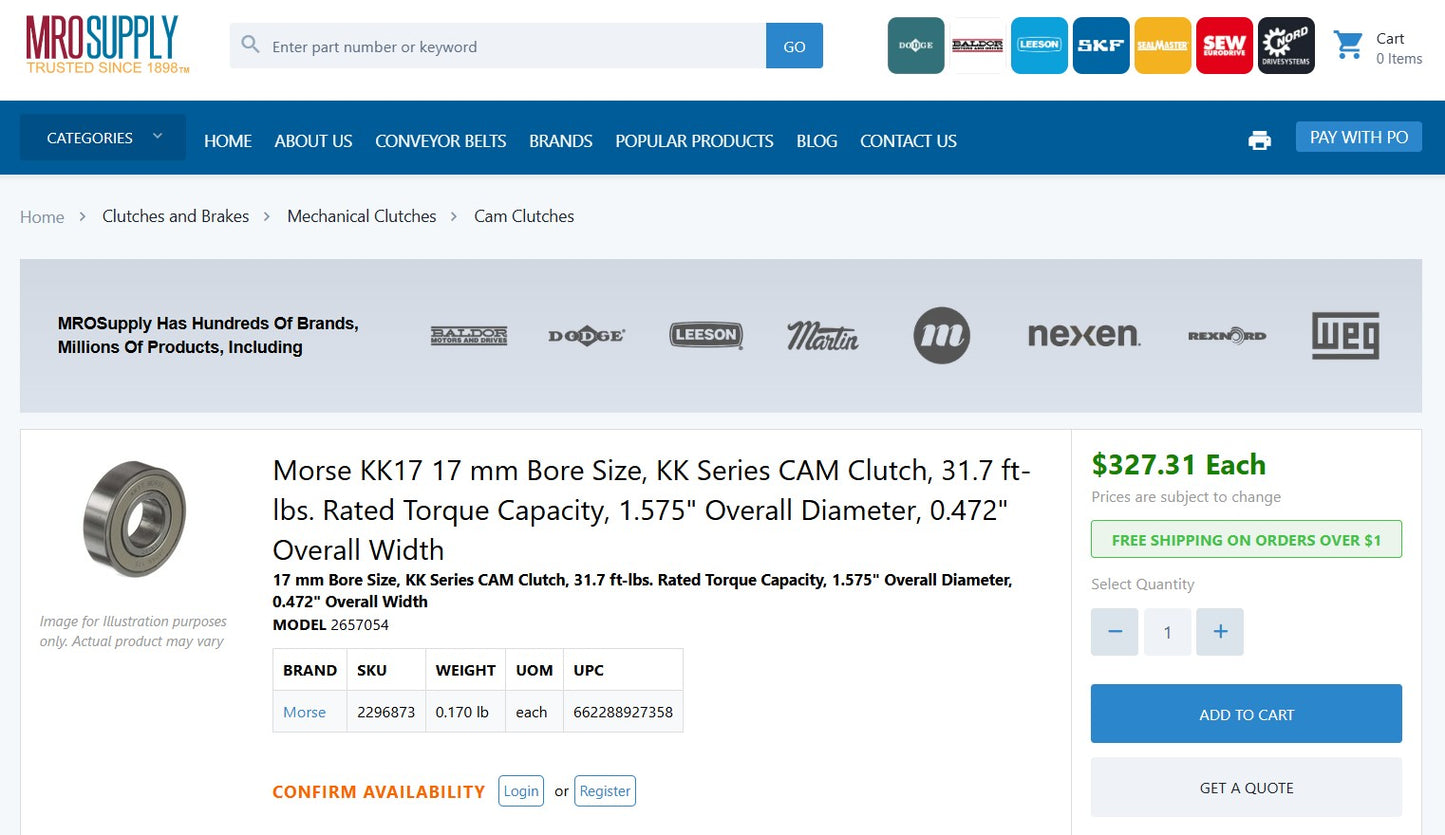Click the part number search field
1445x835 pixels.
500,45
